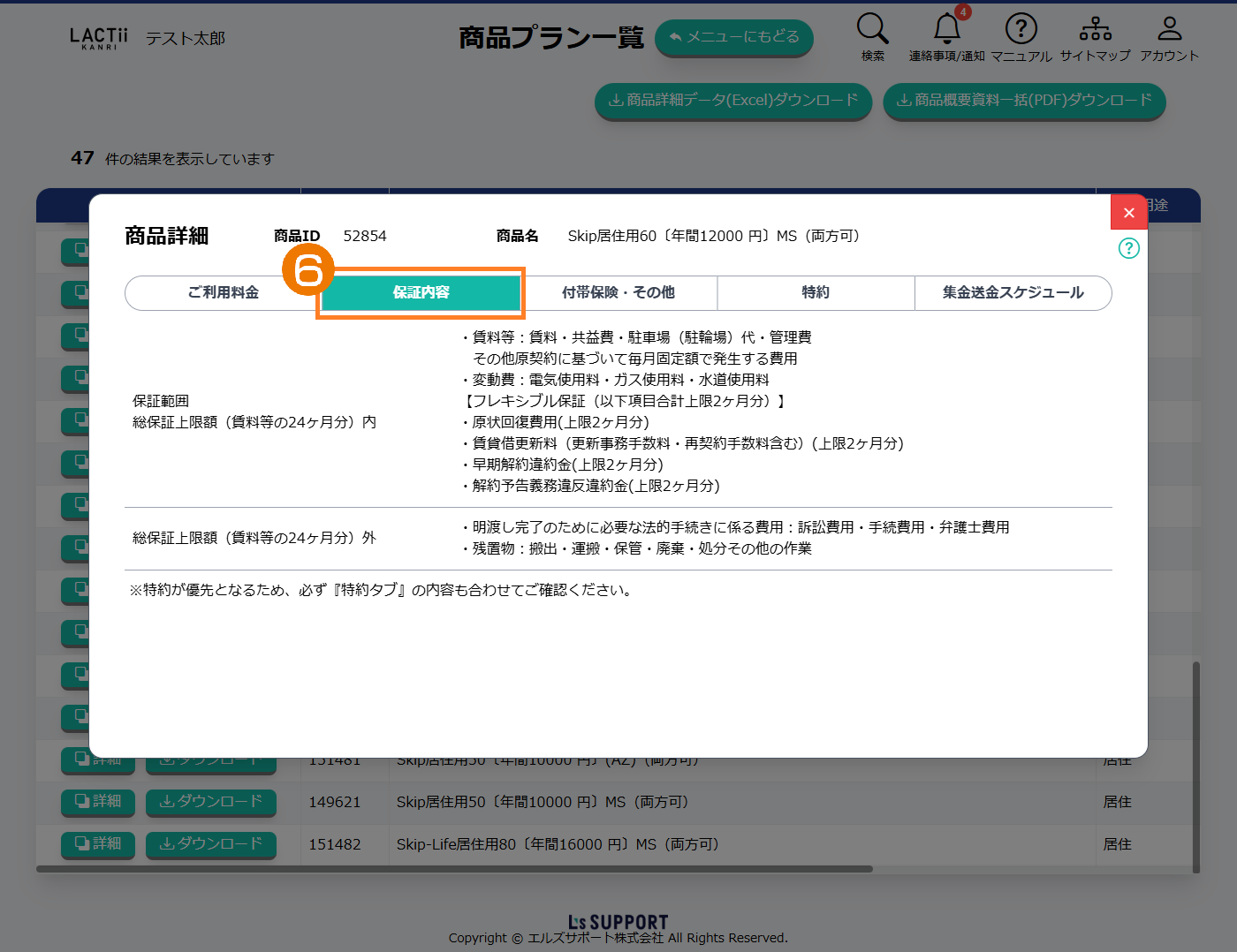Open the manual help icon
Image resolution: width=1237 pixels, height=952 pixels.
[1021, 29]
